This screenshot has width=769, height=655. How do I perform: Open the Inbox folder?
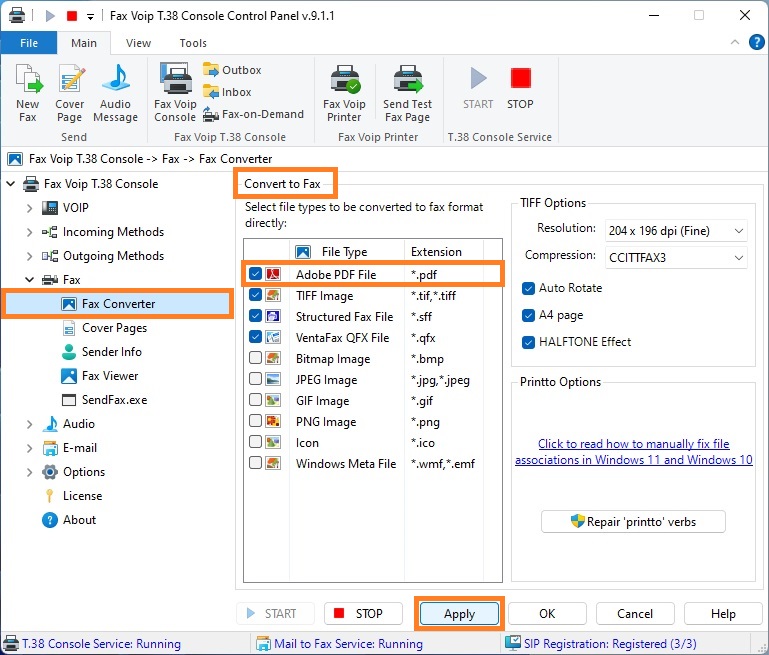(227, 92)
